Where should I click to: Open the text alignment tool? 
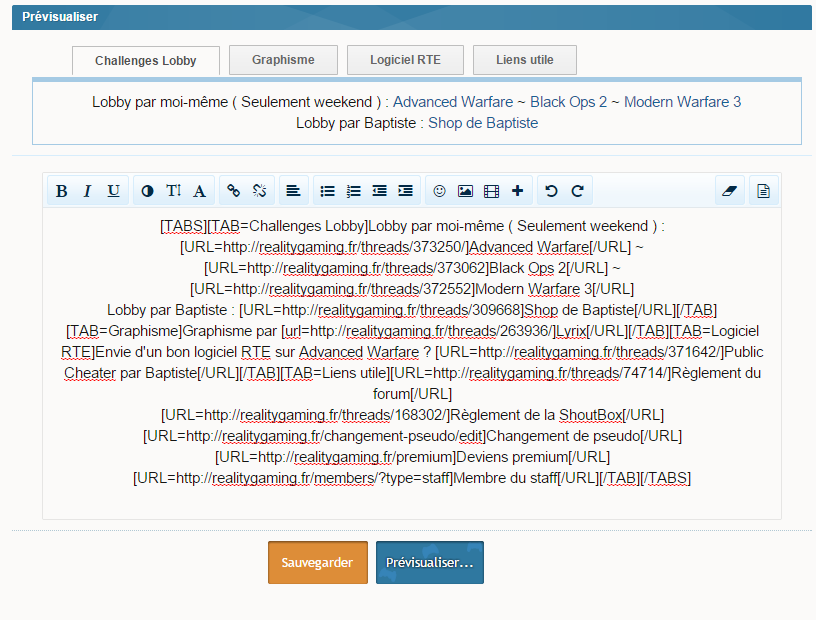coord(294,191)
